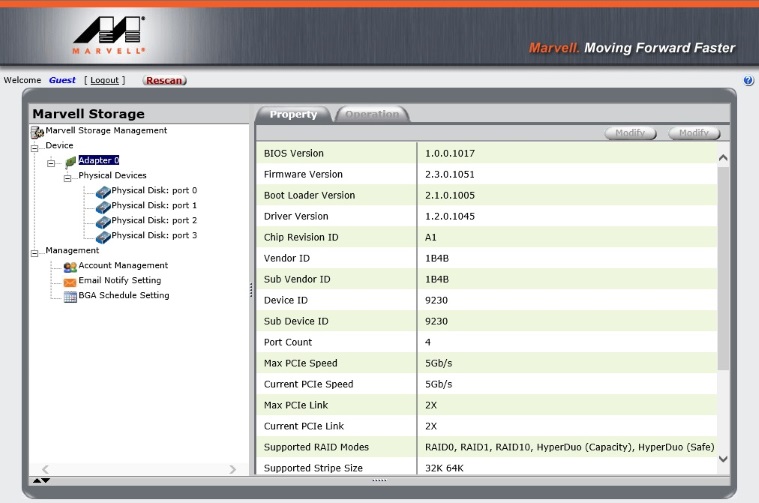The image size is (759, 503).
Task: Select Adapter 0 in the tree
Action: 99,160
